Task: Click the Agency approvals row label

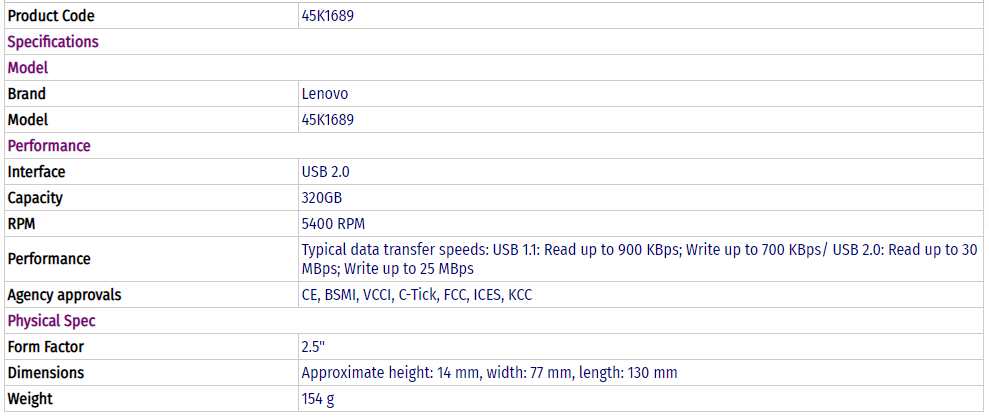Action: tap(64, 296)
